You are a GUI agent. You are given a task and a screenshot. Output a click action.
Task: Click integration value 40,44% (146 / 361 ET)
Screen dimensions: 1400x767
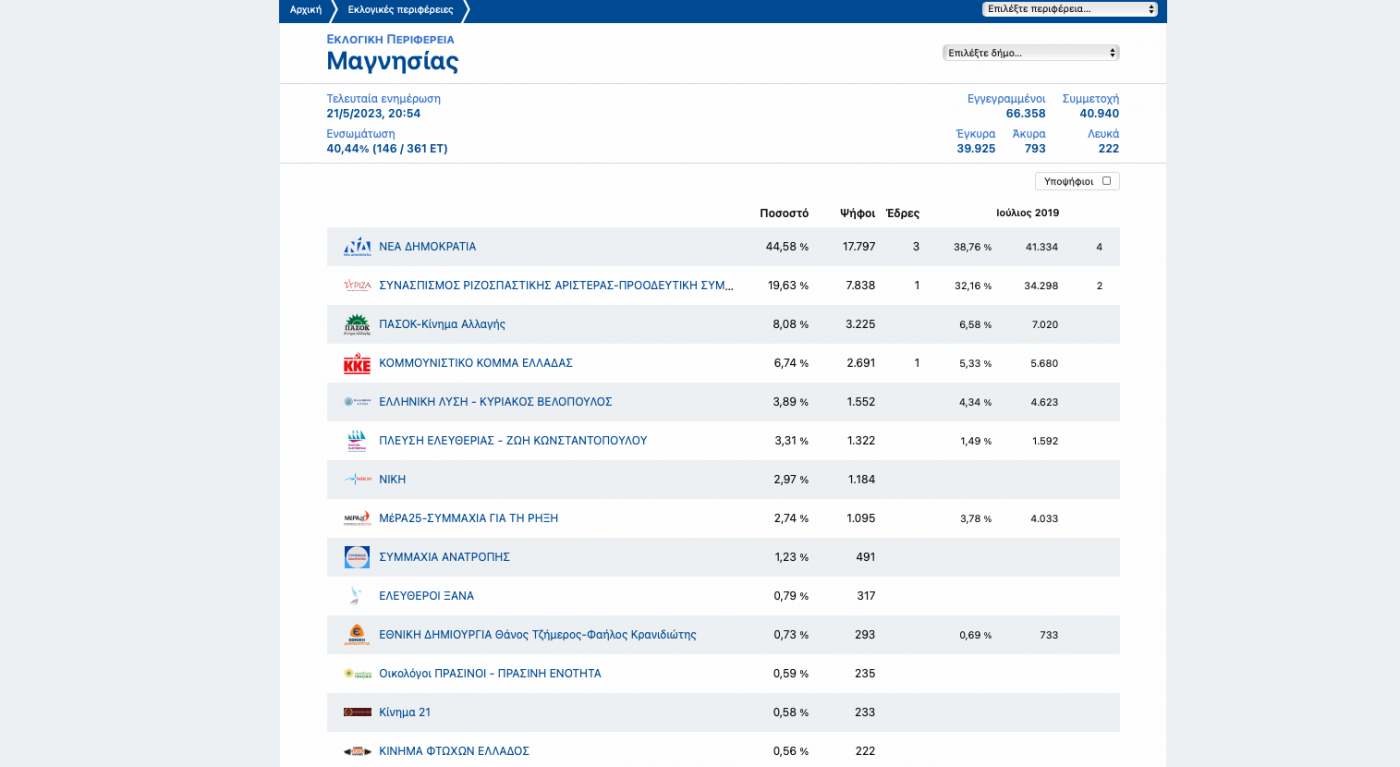[x=387, y=149]
